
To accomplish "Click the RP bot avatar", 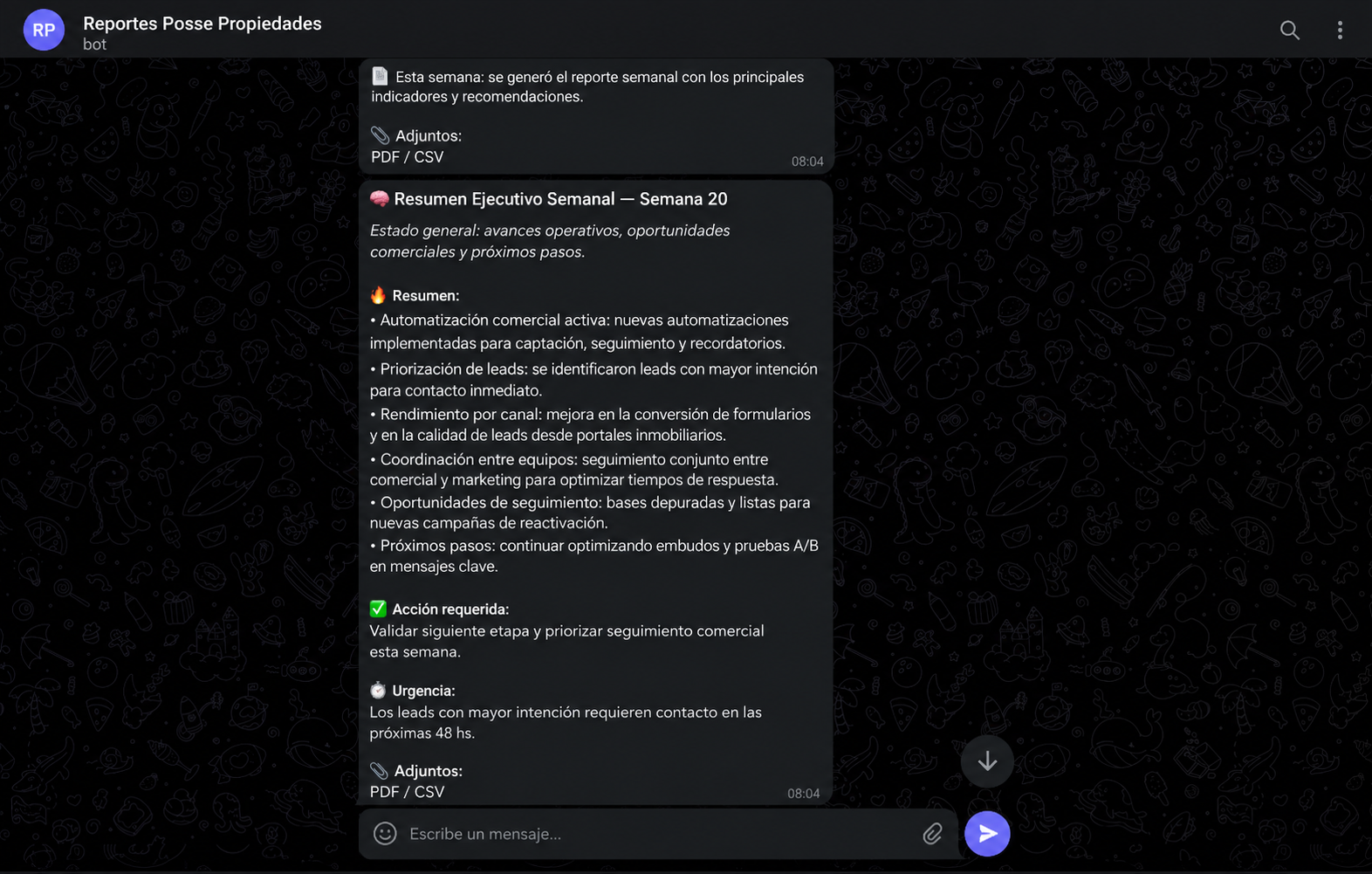I will tap(44, 31).
